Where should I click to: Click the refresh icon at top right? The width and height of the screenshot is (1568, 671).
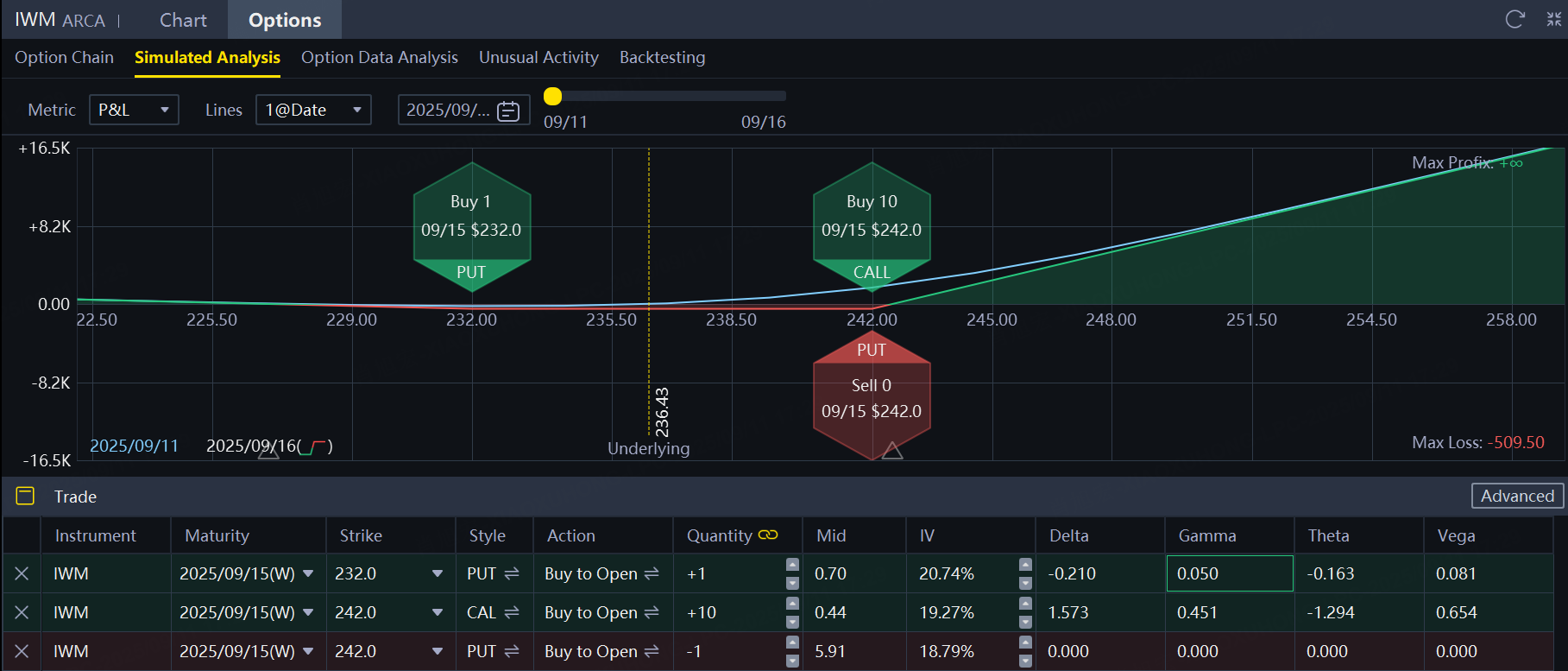click(1514, 19)
